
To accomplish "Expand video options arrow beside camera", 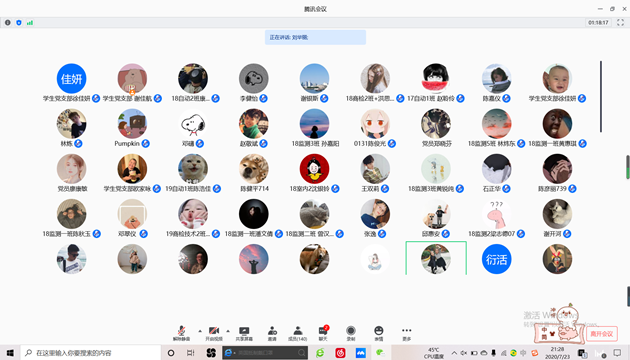I will click(x=228, y=331).
